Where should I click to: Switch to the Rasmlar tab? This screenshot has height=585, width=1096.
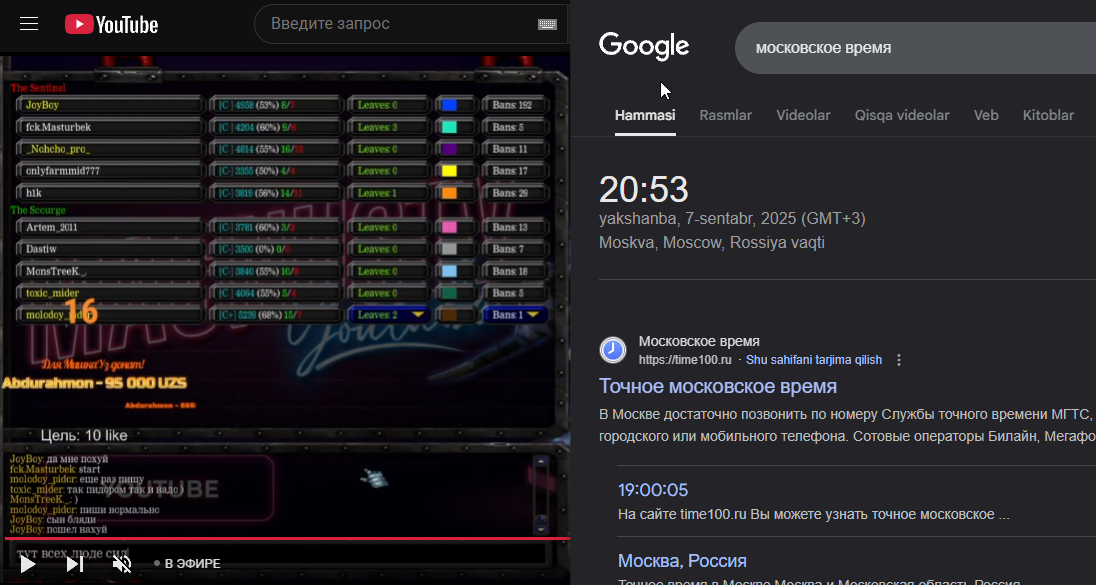[726, 115]
